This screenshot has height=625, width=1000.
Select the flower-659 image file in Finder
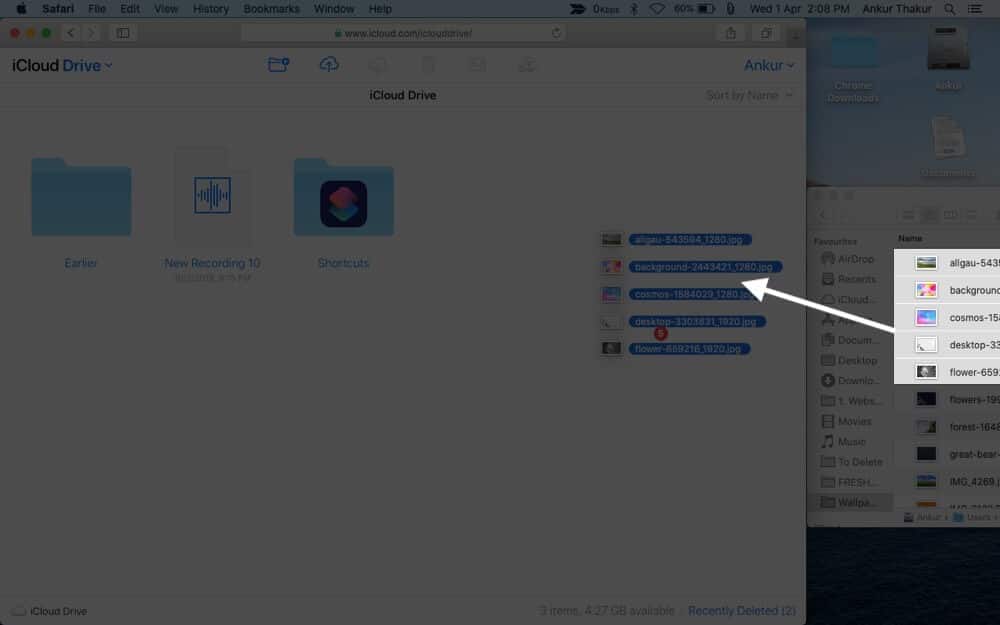pos(947,372)
